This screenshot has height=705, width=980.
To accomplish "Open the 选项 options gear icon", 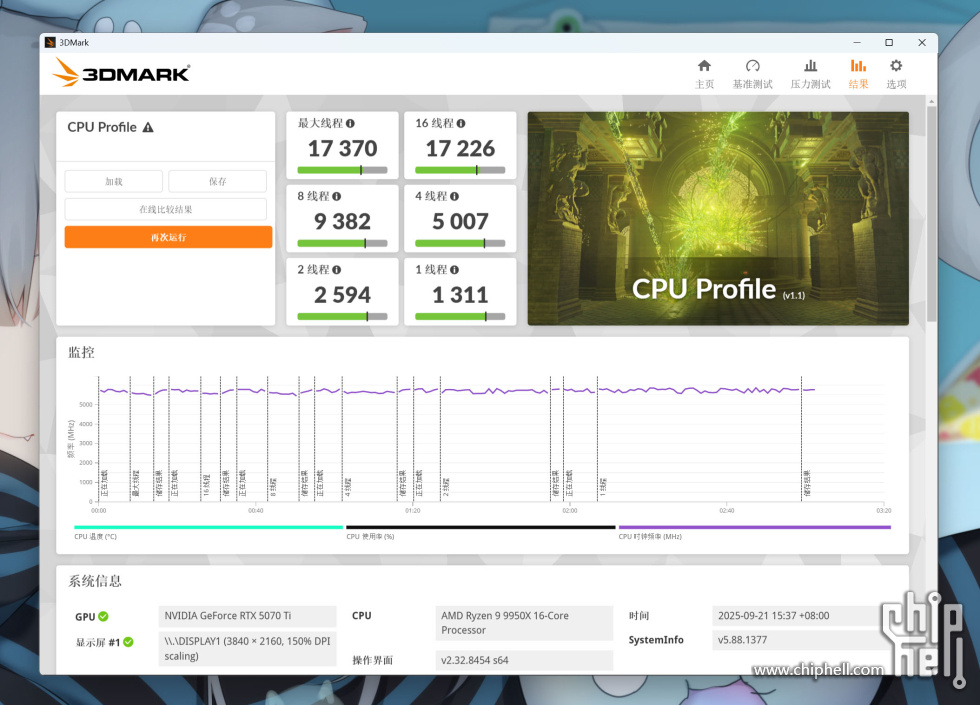I will point(896,66).
